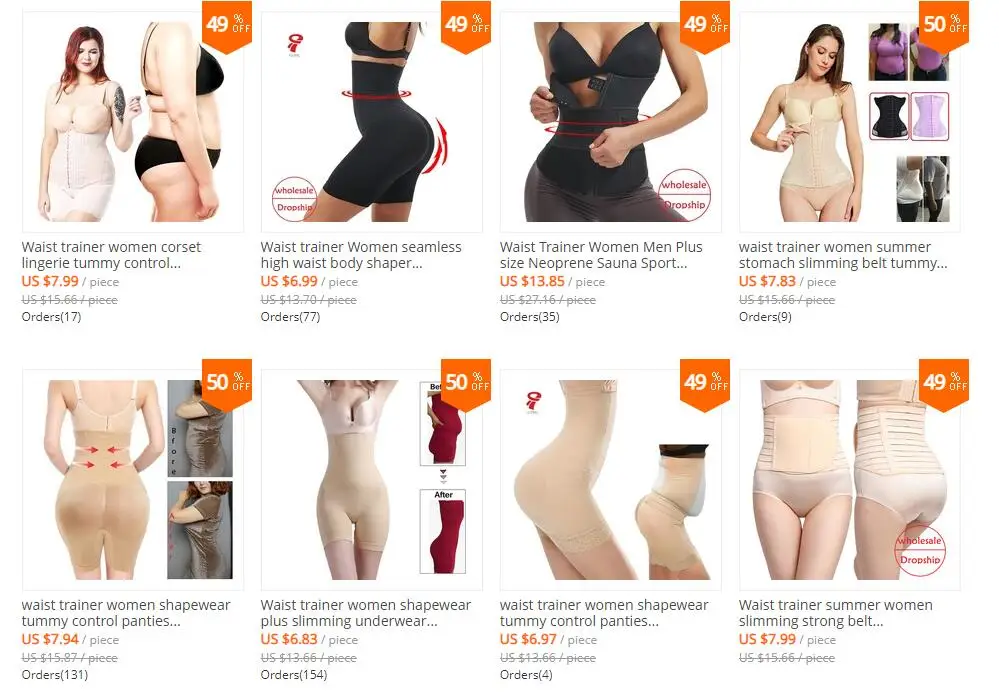Open 'waist trainer women summer stomach slimming belt' link
This screenshot has height=695, width=999.
843,255
